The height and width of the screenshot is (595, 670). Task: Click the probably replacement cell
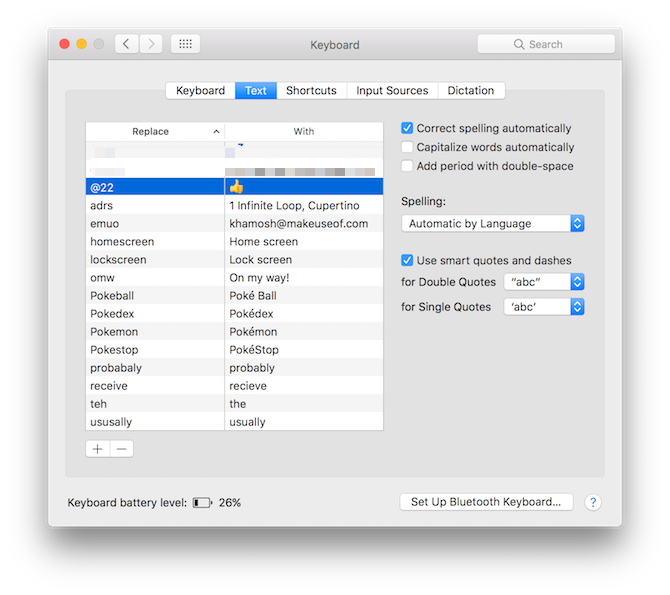pyautogui.click(x=304, y=368)
